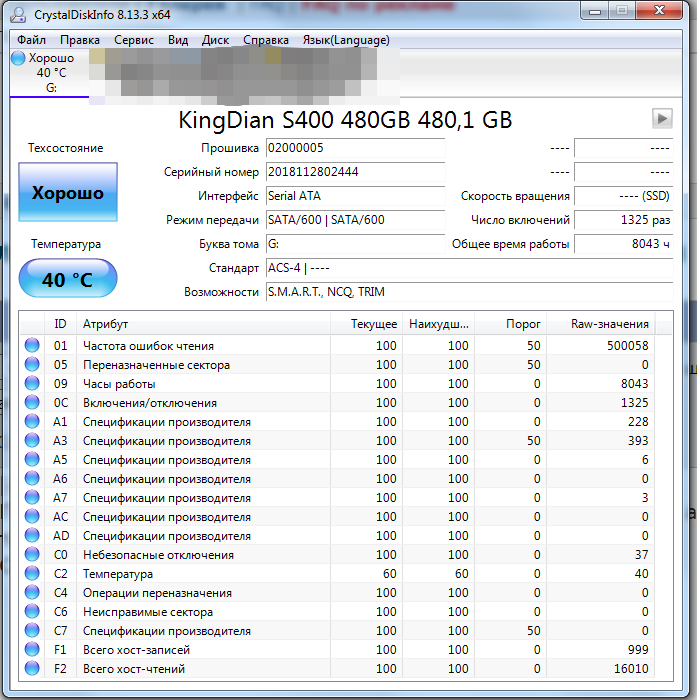Click status circle for attribute AC
697x700 pixels.
[x=32, y=517]
